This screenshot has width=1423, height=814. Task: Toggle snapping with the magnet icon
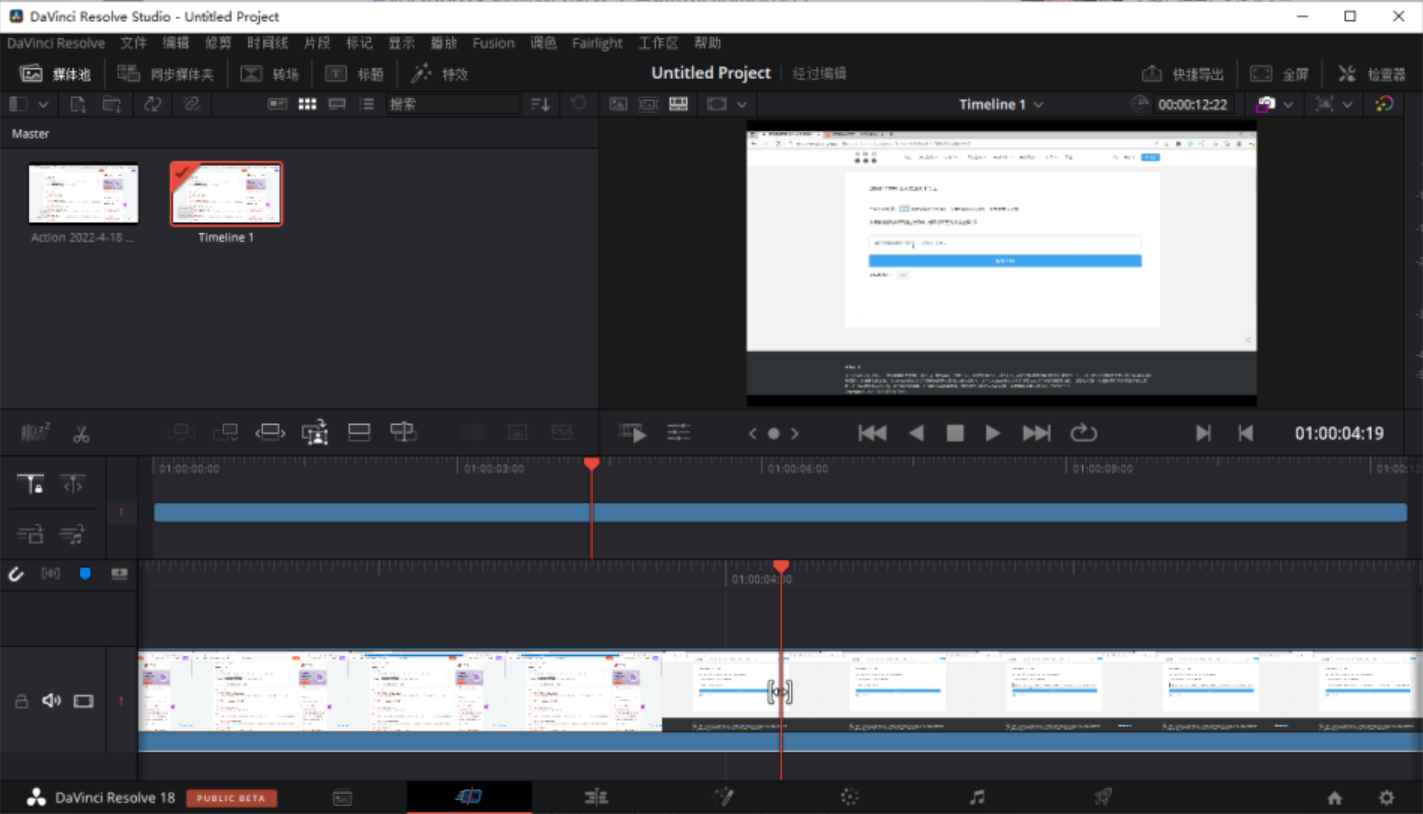coord(16,573)
